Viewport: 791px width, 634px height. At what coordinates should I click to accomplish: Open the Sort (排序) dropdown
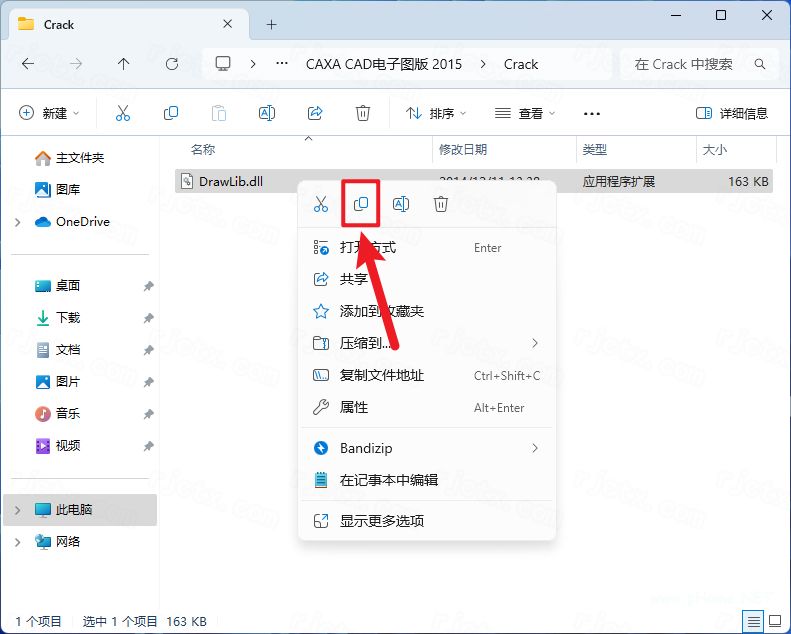point(436,113)
